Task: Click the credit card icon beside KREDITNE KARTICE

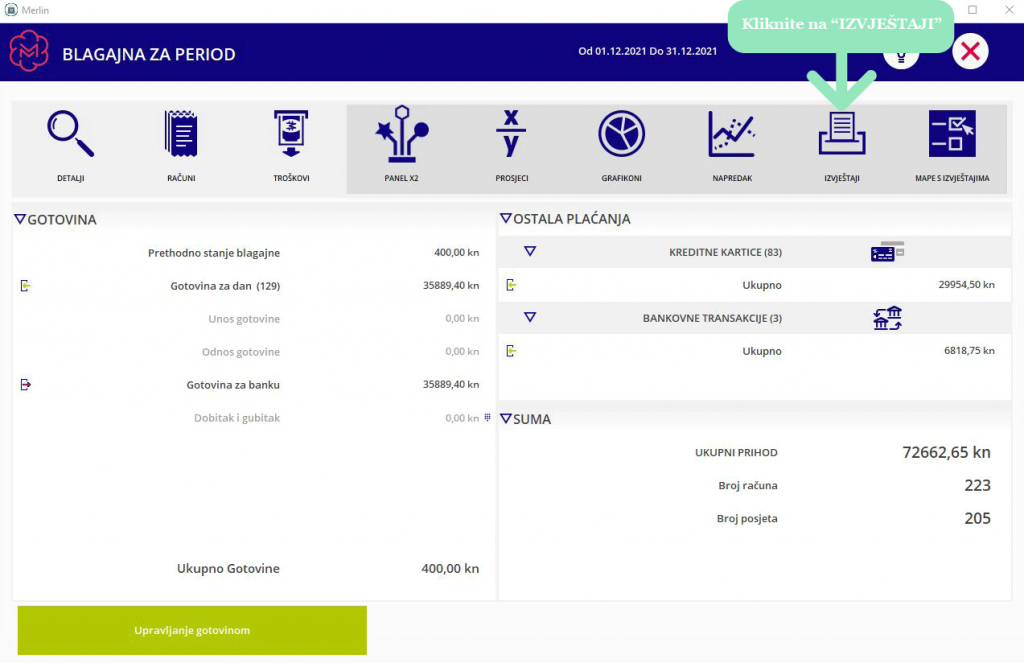Action: pos(887,251)
